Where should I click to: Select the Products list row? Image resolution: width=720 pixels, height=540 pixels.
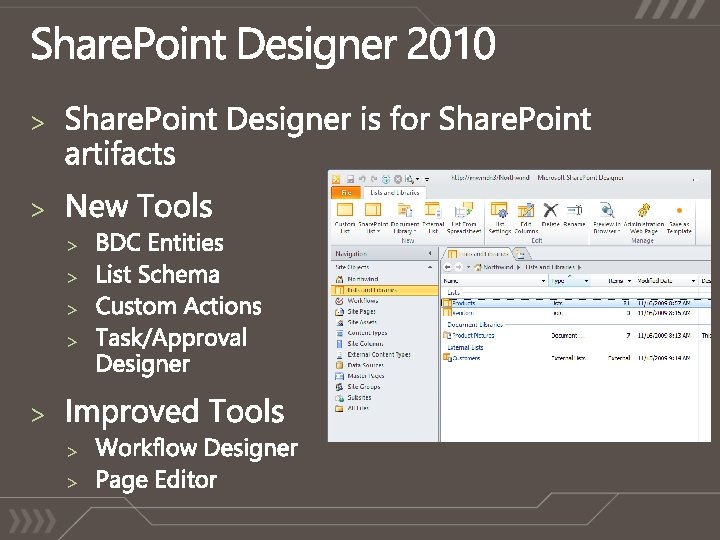point(576,303)
